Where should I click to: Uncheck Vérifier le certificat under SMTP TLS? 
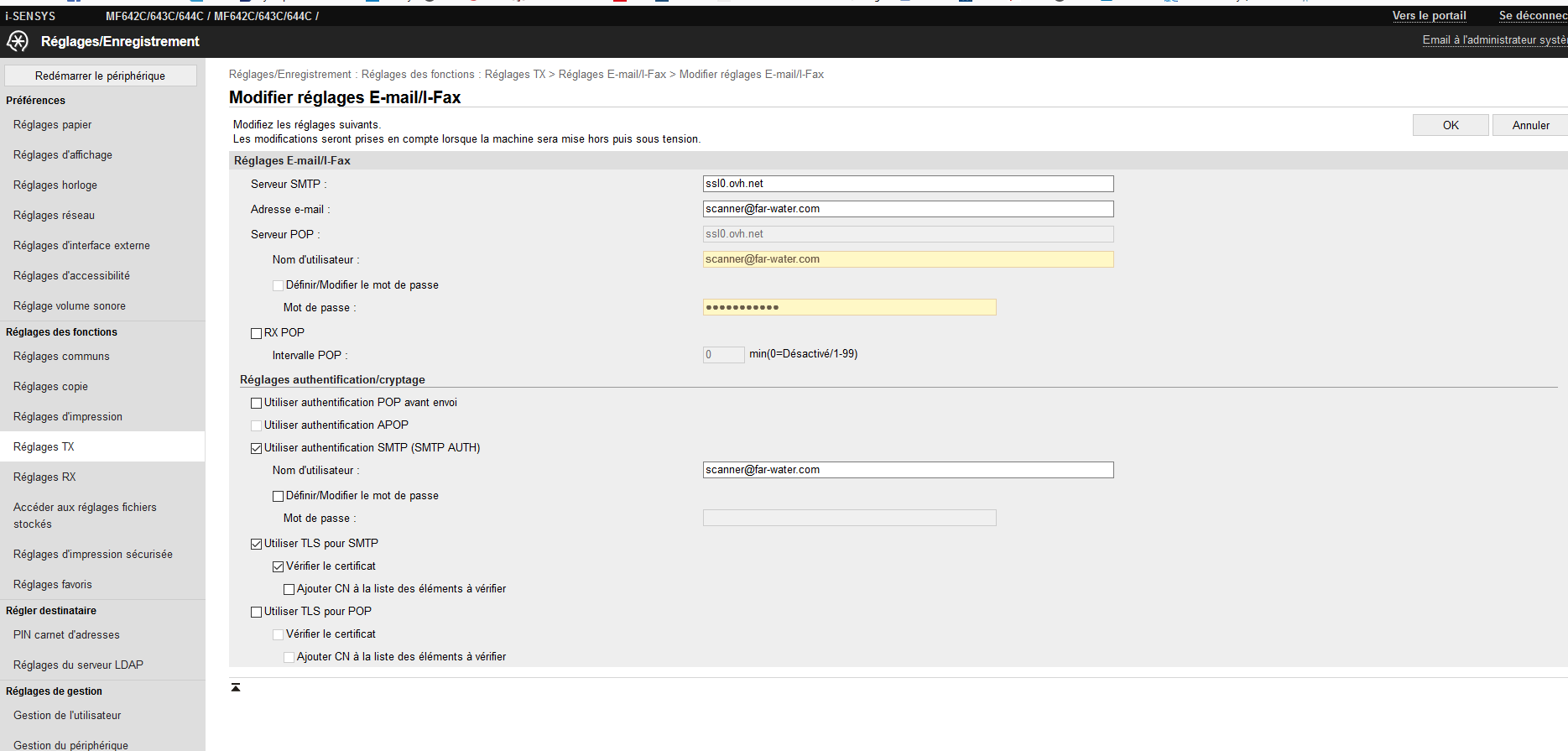pos(279,566)
